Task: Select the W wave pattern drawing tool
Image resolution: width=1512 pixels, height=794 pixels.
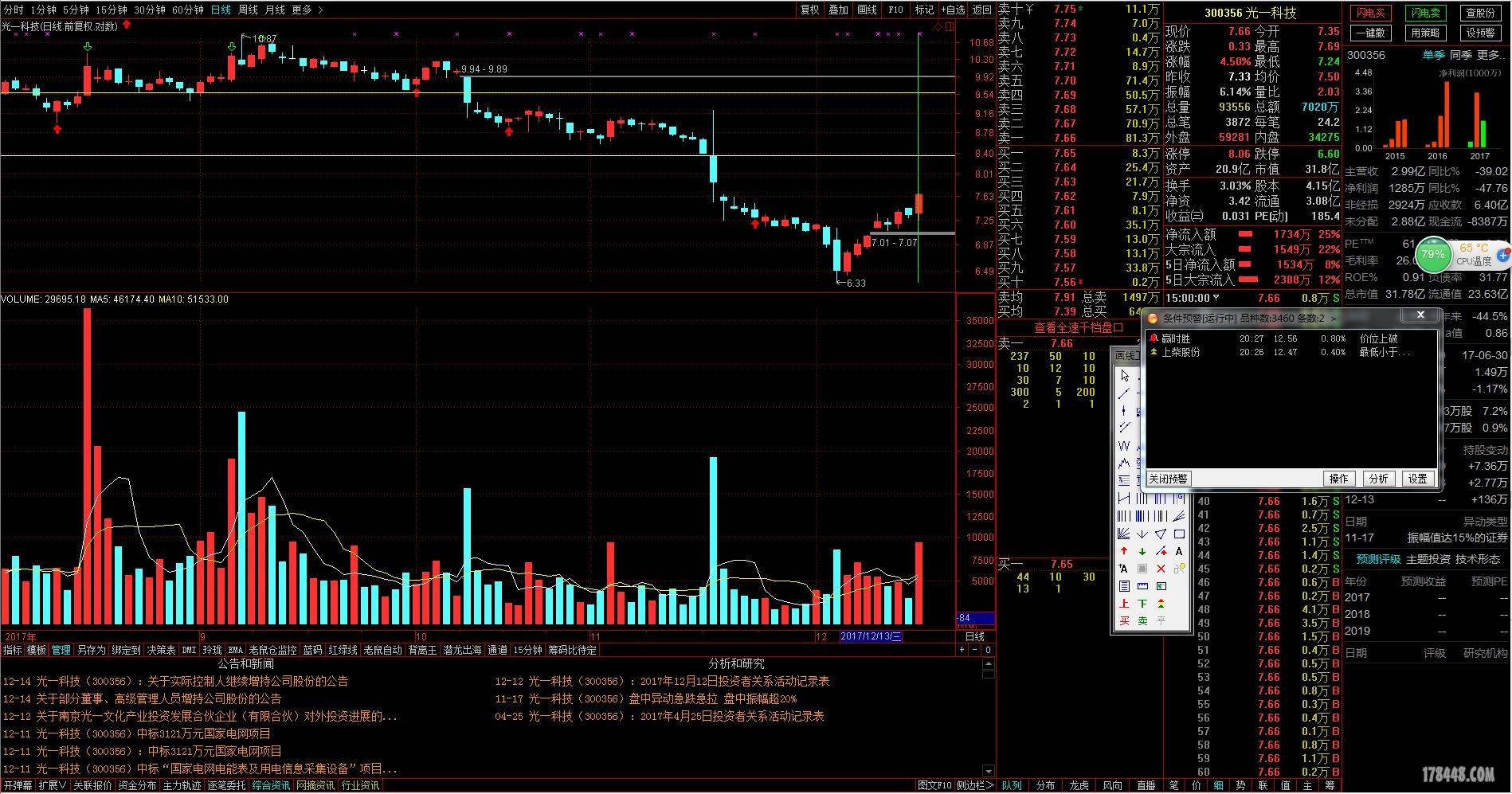Action: click(1124, 445)
